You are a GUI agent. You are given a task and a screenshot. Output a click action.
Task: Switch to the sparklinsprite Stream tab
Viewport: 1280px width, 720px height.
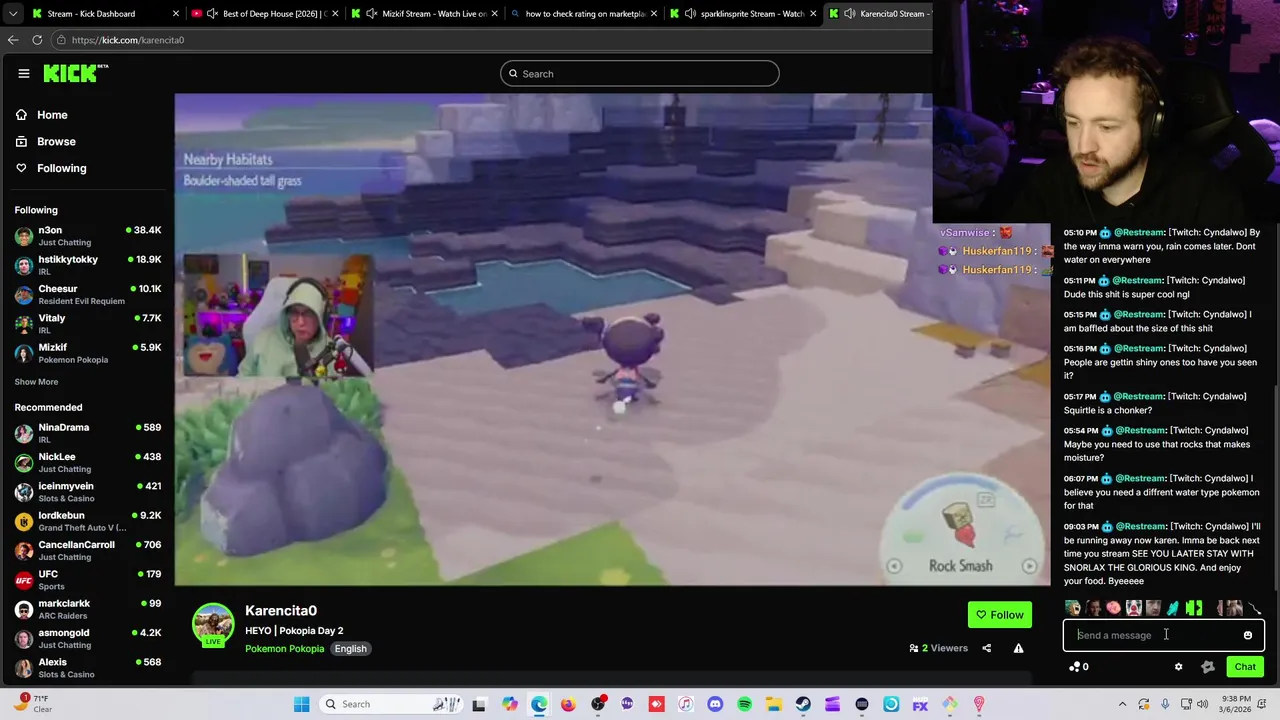(745, 14)
